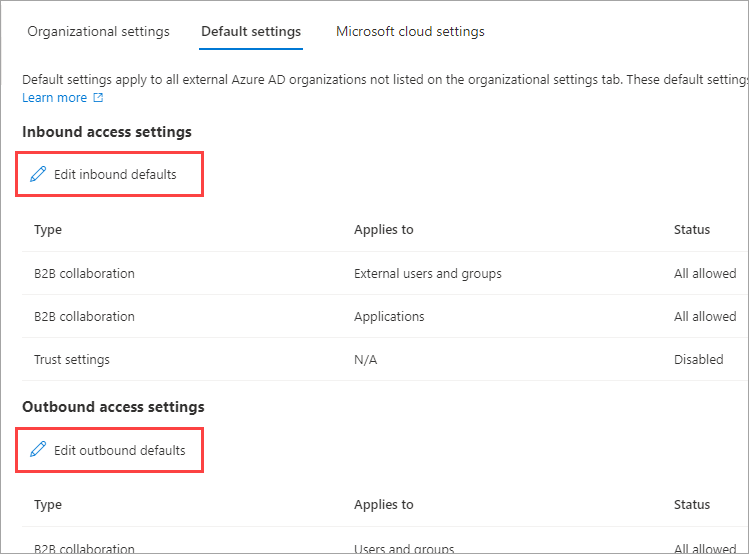Click the Type column header under Inbound access
The width and height of the screenshot is (749, 554).
point(48,229)
